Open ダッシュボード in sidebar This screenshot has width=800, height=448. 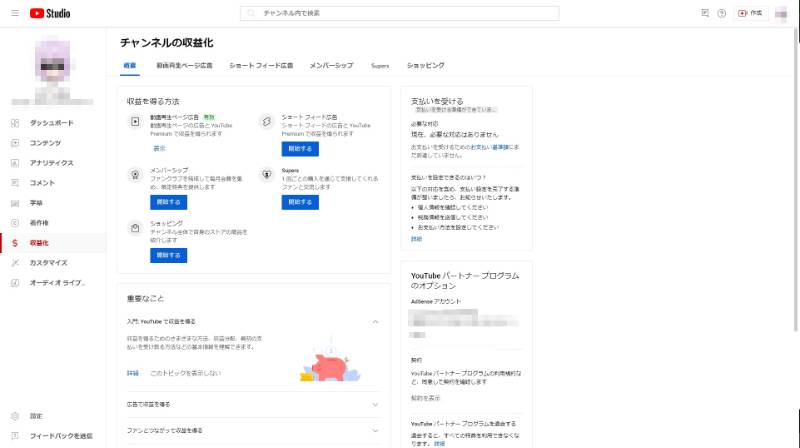coord(53,123)
